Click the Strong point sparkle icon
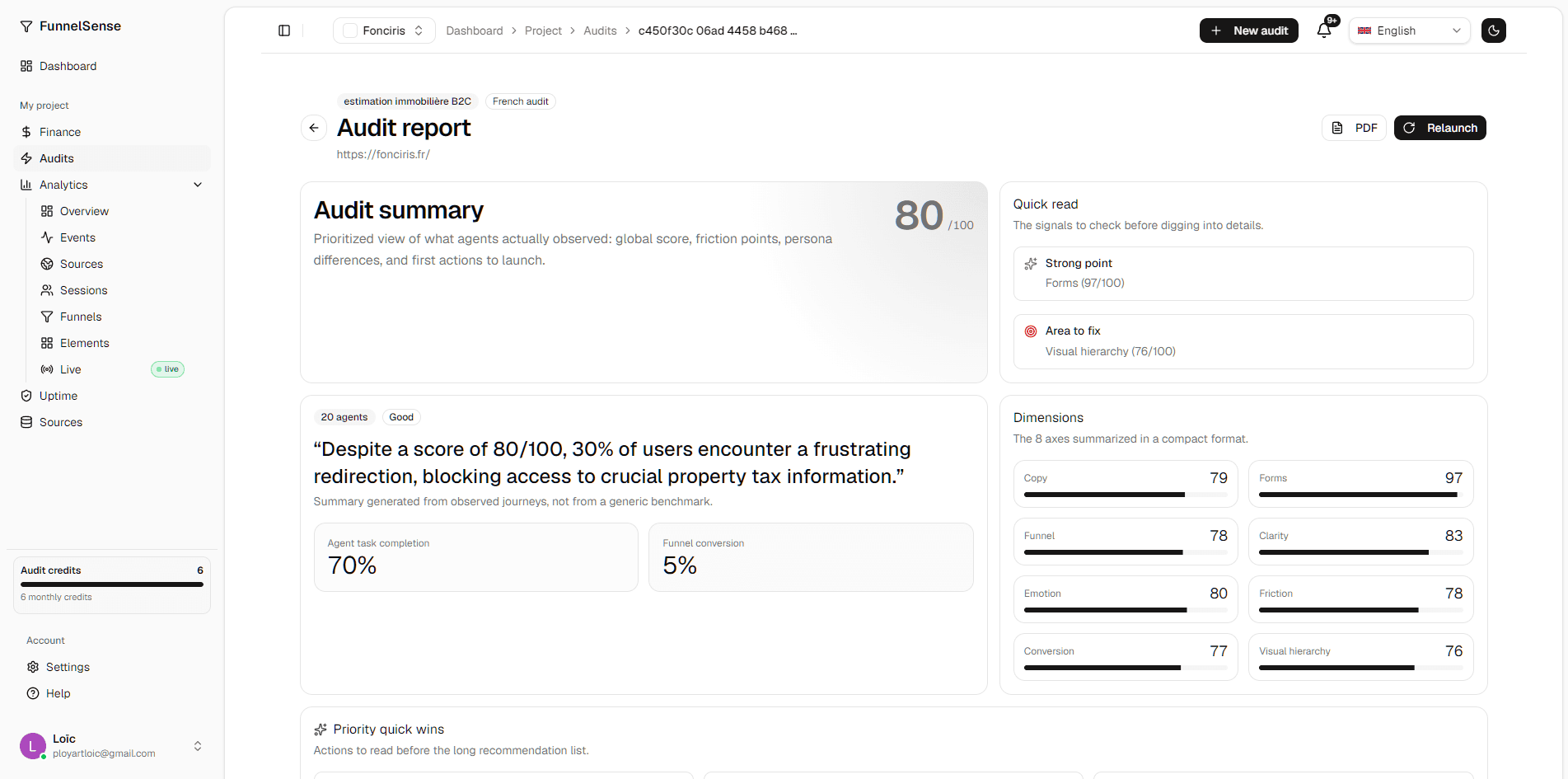 click(1031, 264)
